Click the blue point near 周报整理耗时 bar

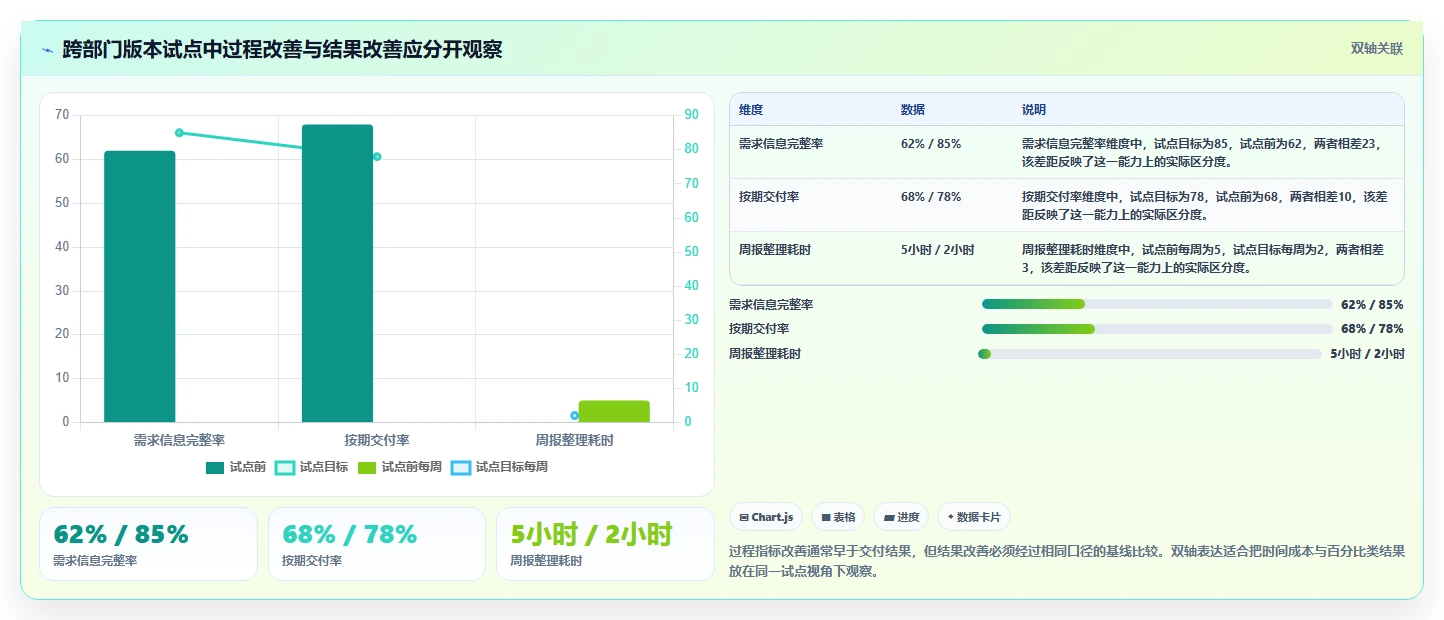tap(574, 415)
